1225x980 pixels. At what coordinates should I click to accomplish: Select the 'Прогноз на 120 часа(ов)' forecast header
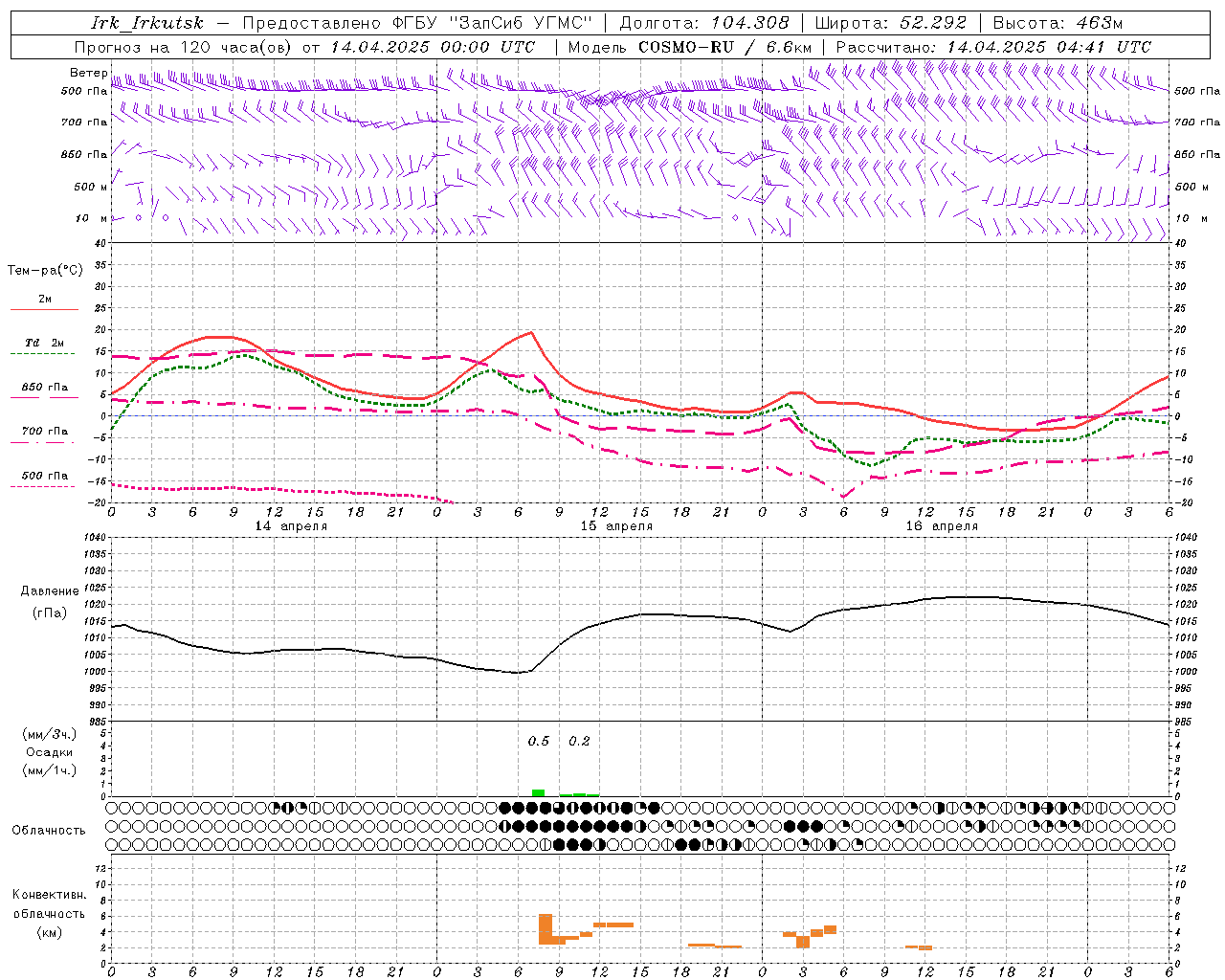click(x=184, y=47)
